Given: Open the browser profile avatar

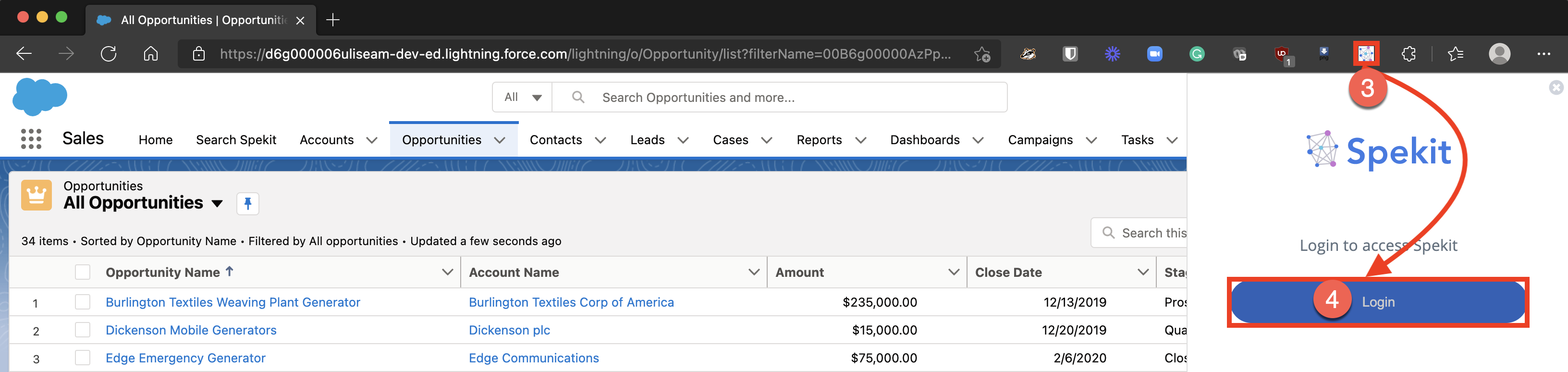Looking at the screenshot, I should (x=1499, y=53).
